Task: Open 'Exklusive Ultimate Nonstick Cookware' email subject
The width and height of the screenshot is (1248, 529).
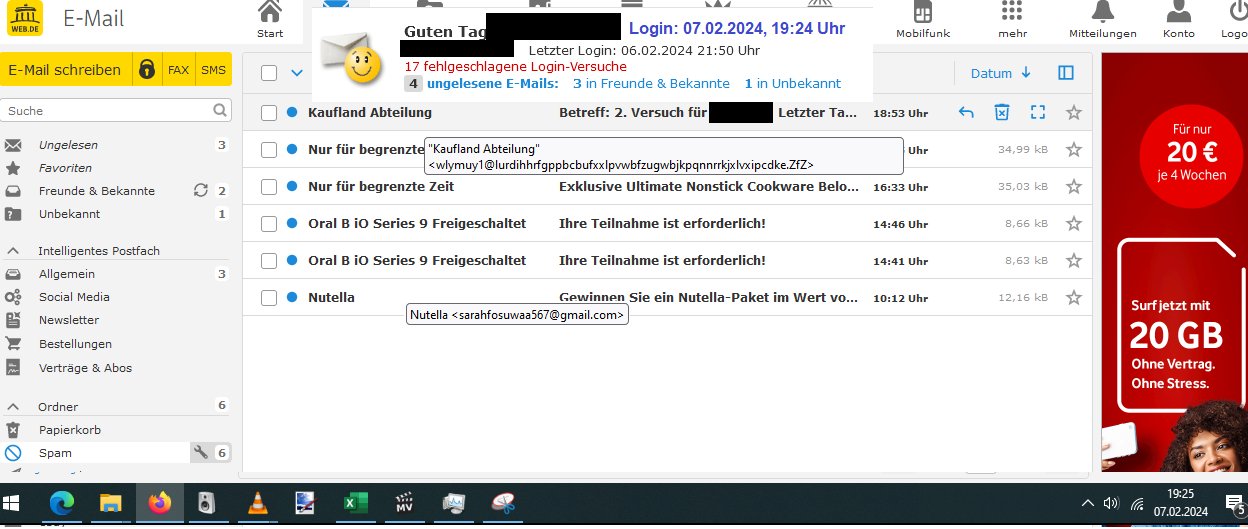Action: click(x=708, y=187)
